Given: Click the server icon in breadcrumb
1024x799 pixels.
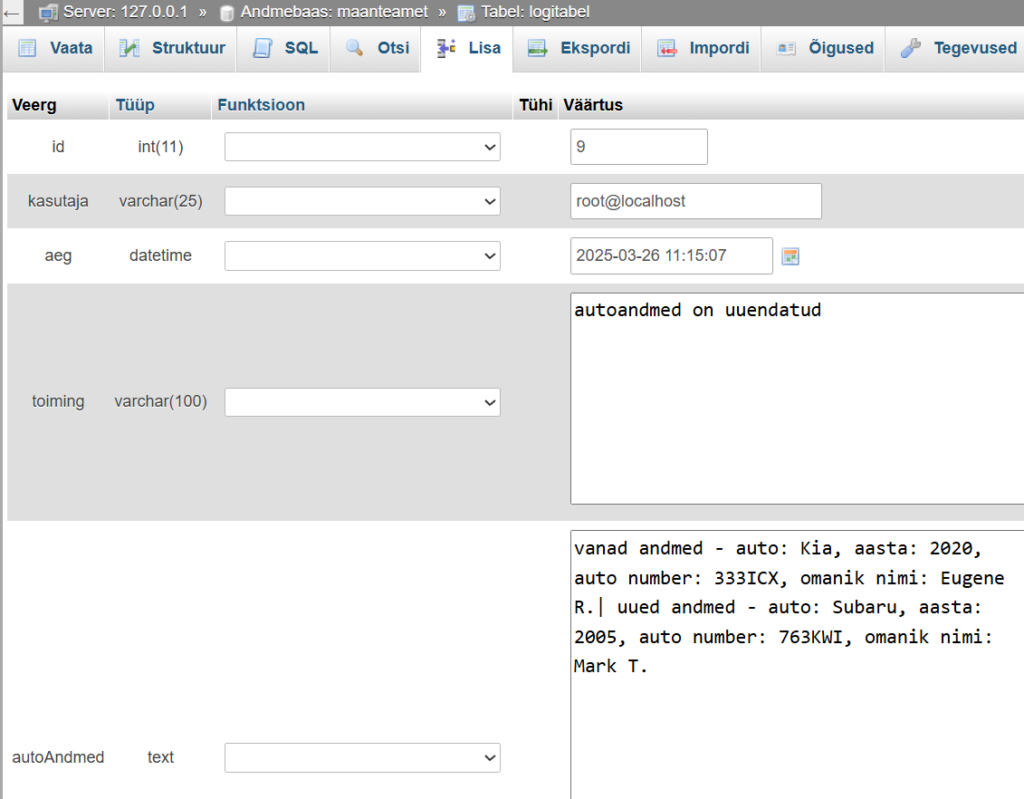Looking at the screenshot, I should (x=48, y=12).
